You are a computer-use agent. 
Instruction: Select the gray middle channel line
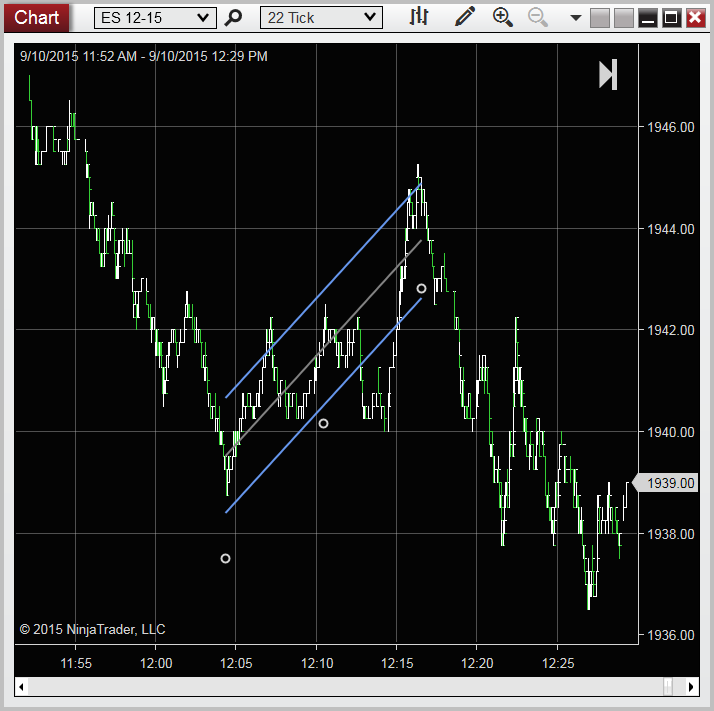point(323,348)
